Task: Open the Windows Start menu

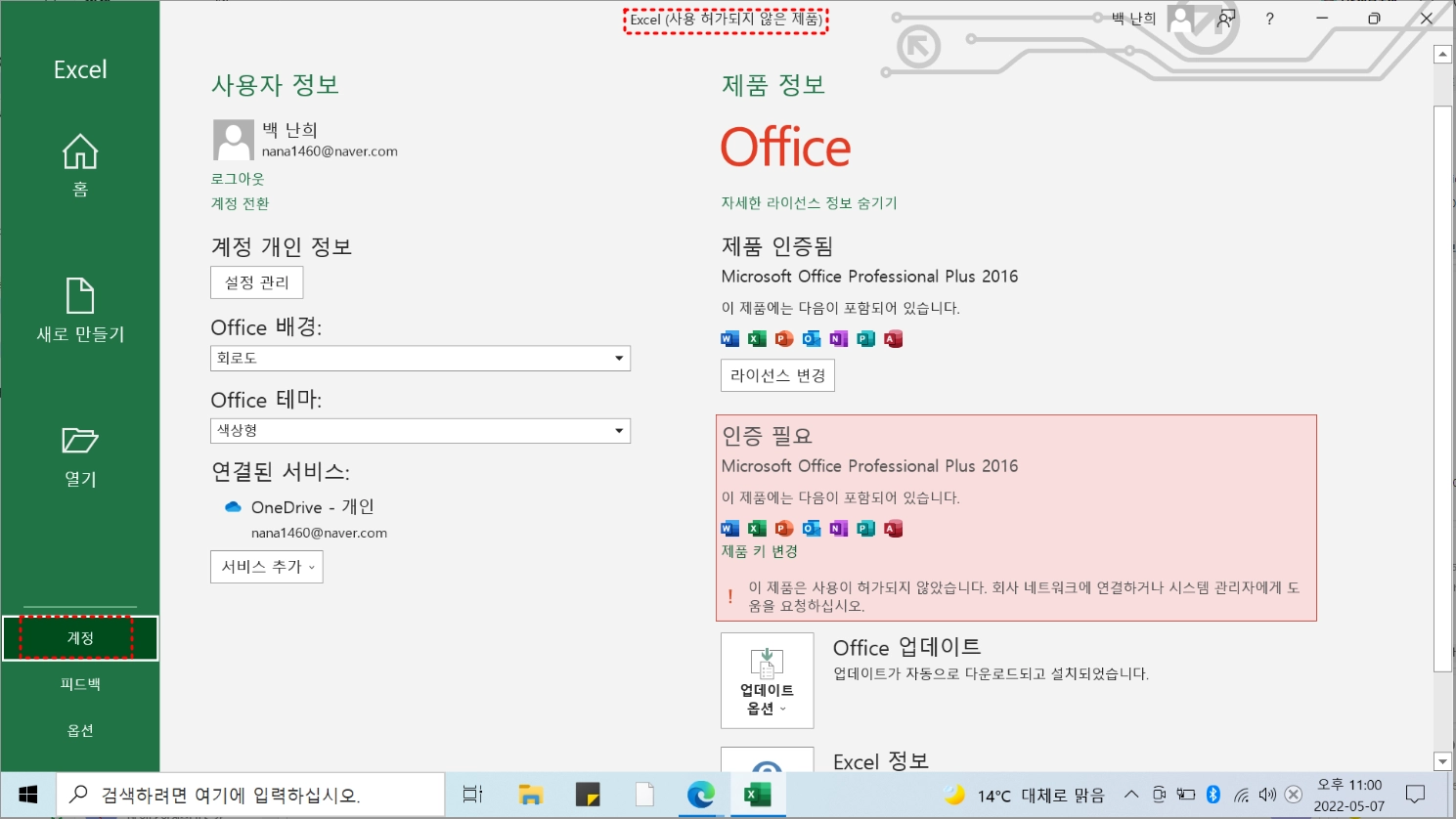Action: coord(28,795)
